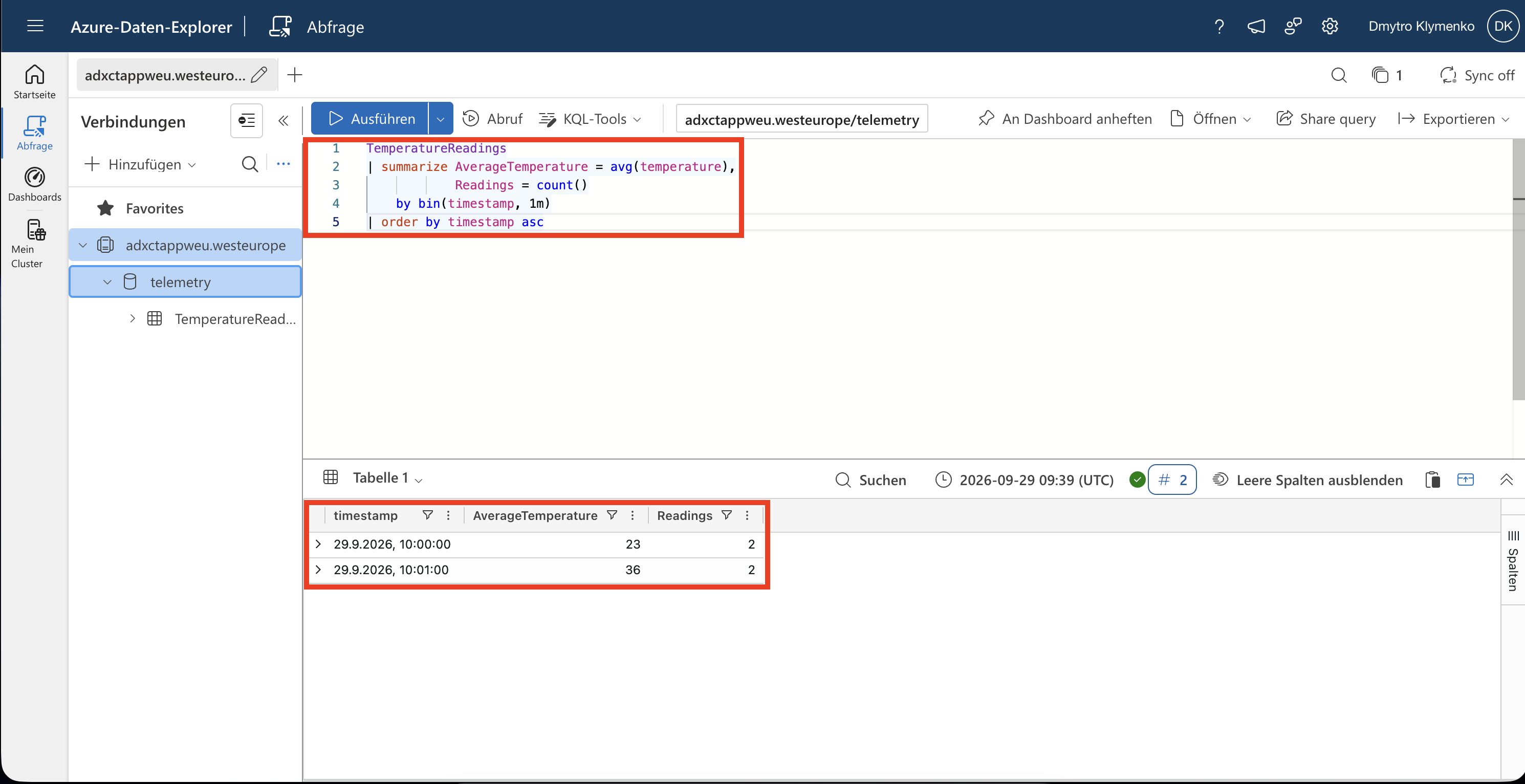This screenshot has width=1525, height=784.
Task: Run the query with Ausführen
Action: coord(370,119)
